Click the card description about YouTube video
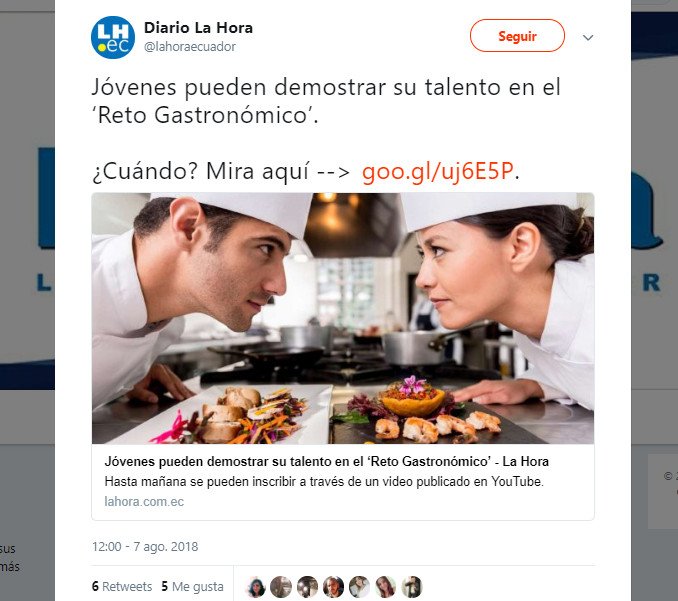 pos(324,481)
